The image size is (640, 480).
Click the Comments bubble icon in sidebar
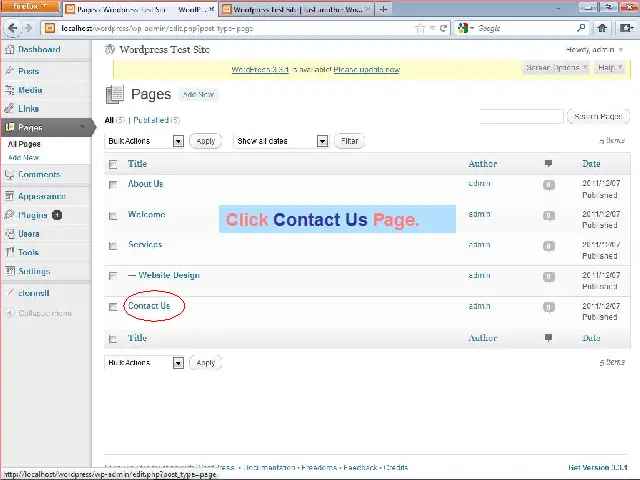click(x=9, y=175)
